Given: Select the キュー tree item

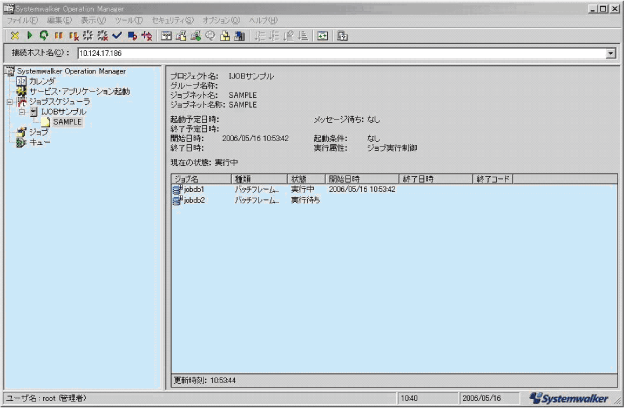Looking at the screenshot, I should click(39, 143).
